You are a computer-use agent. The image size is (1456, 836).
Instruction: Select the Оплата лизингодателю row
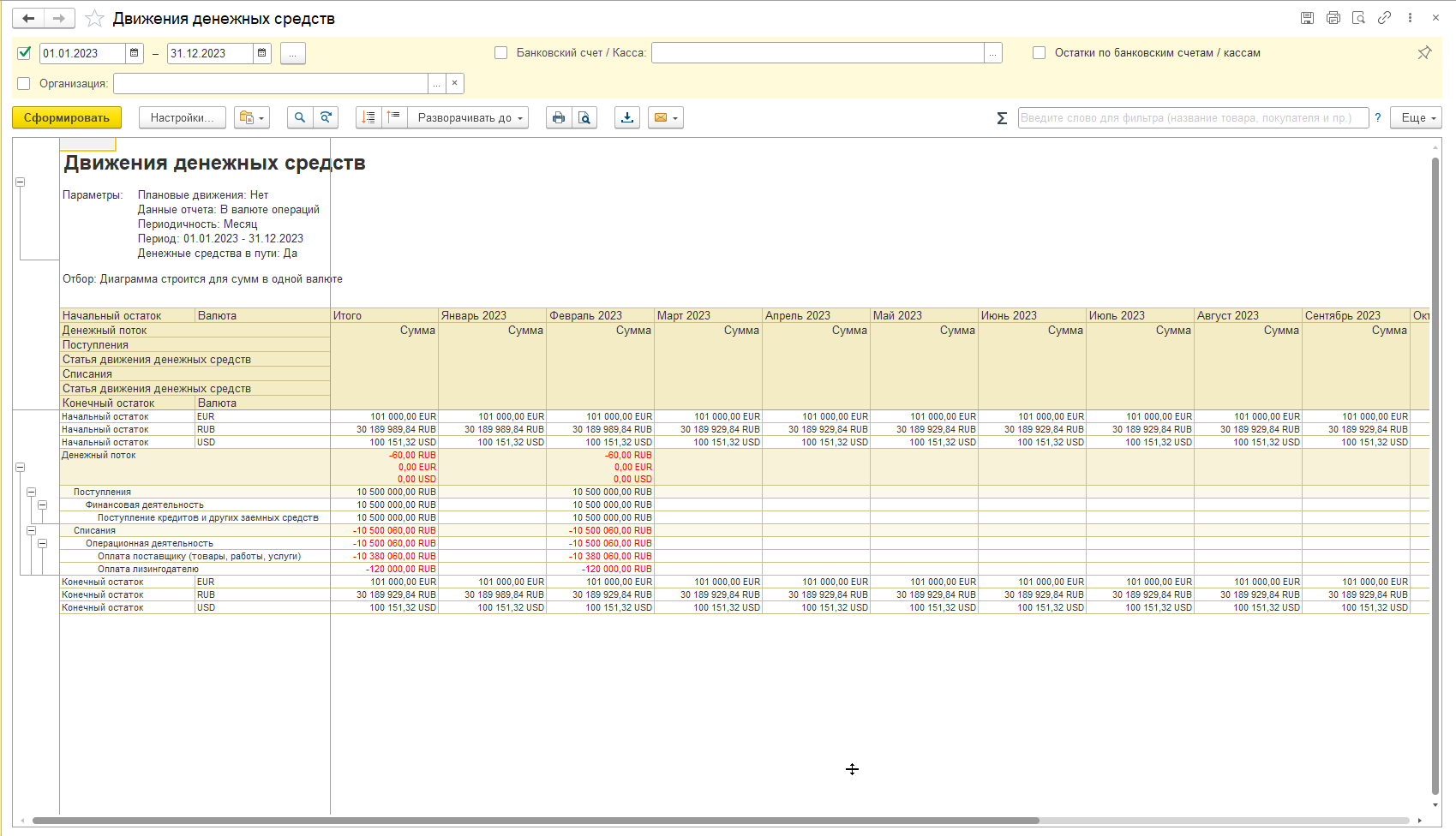tap(147, 569)
